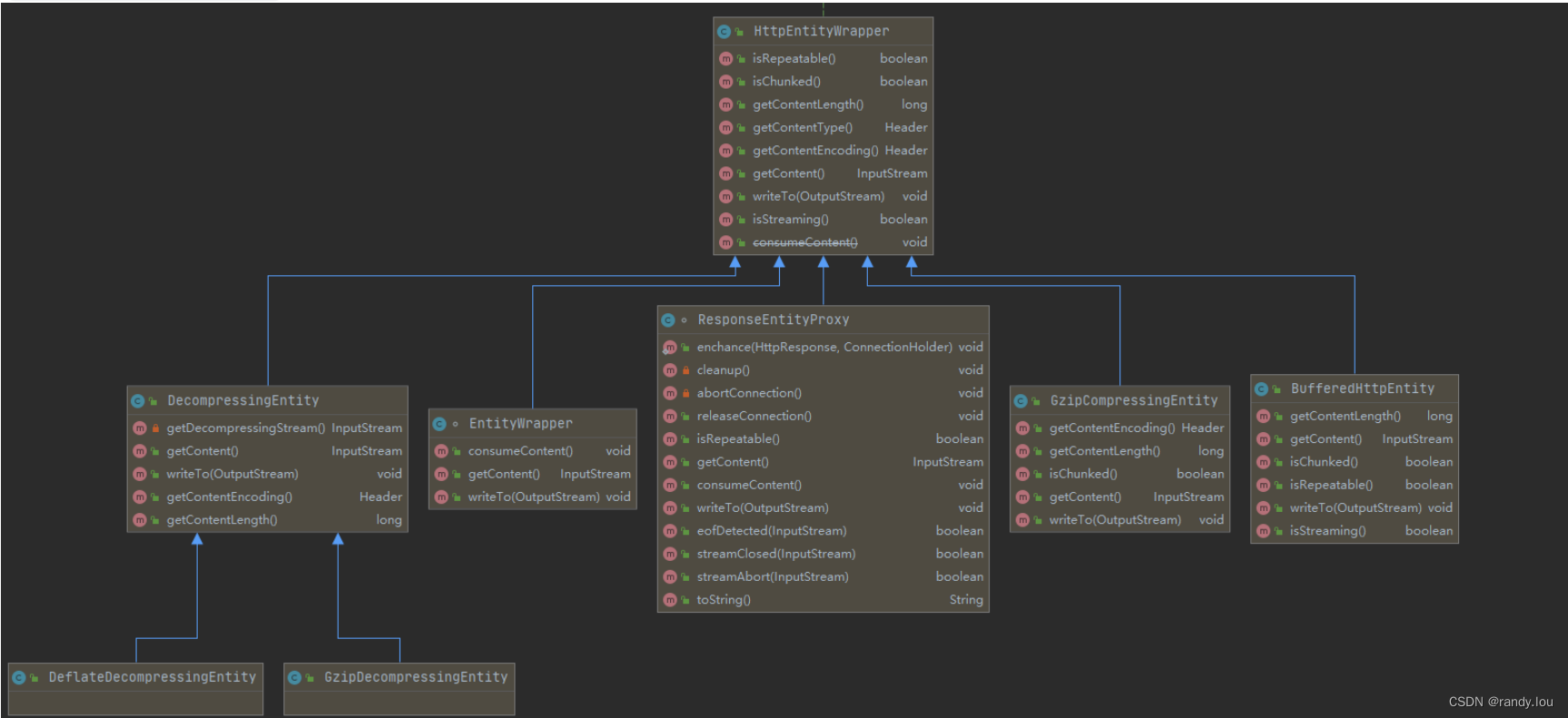The height and width of the screenshot is (718, 1568).
Task: Click writeTo(OutputStream) in EntityWrapper
Action: 534,497
